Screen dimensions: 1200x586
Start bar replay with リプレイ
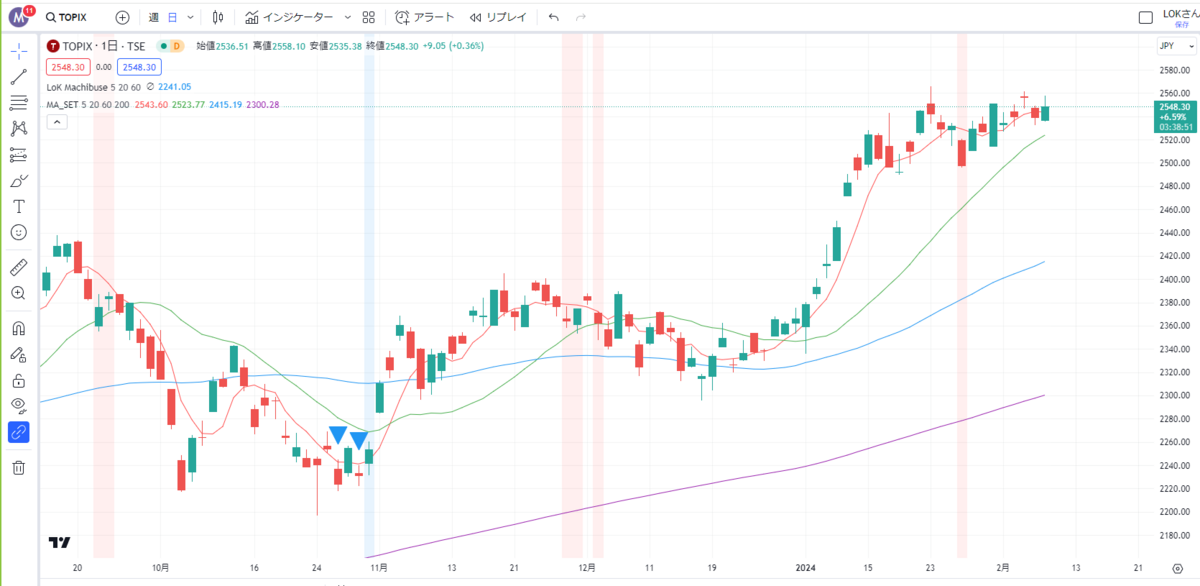click(x=498, y=18)
